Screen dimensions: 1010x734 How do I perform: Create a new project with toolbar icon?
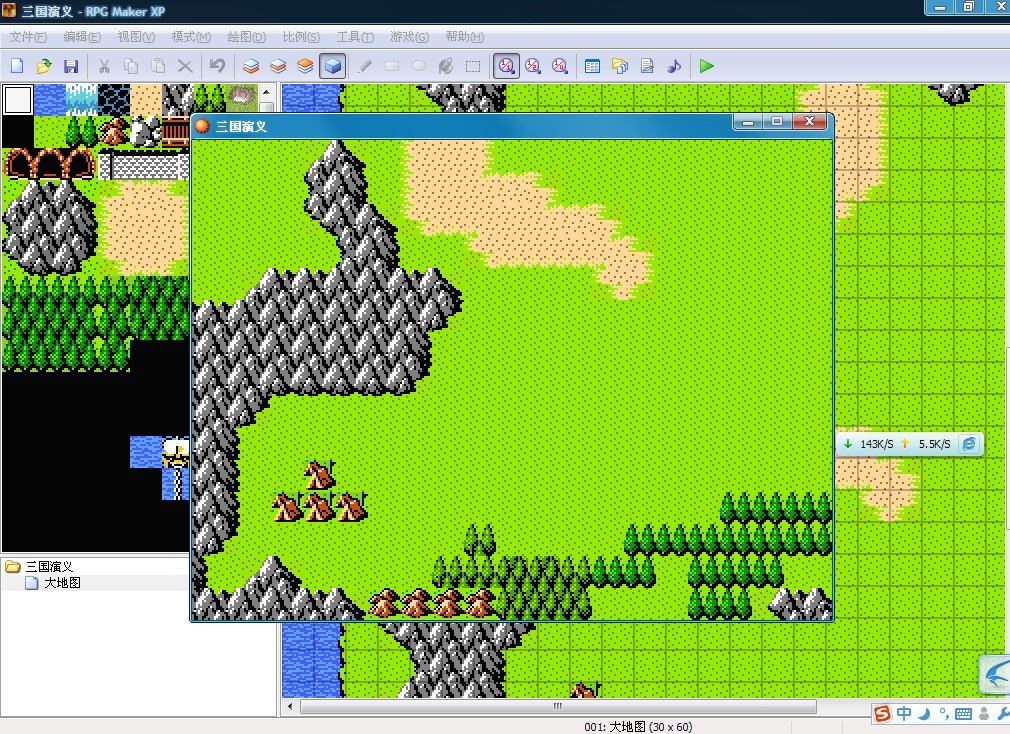click(x=17, y=66)
